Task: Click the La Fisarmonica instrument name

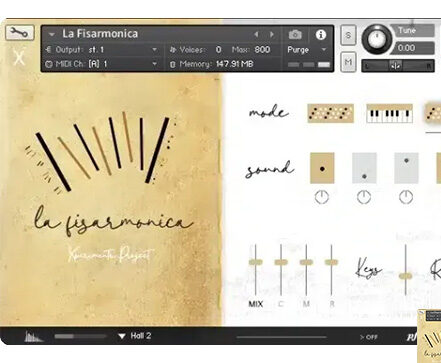Action: (x=100, y=34)
